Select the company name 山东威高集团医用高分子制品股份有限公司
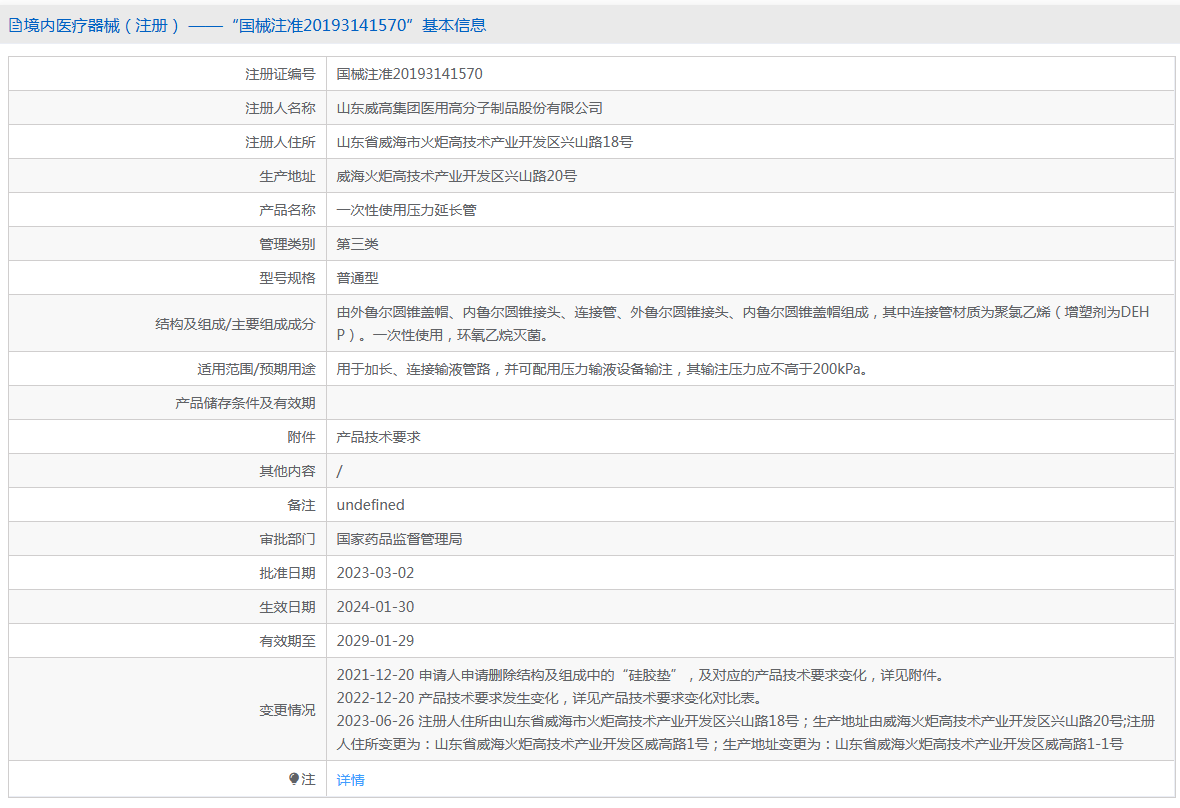The height and width of the screenshot is (808, 1180). tap(470, 108)
